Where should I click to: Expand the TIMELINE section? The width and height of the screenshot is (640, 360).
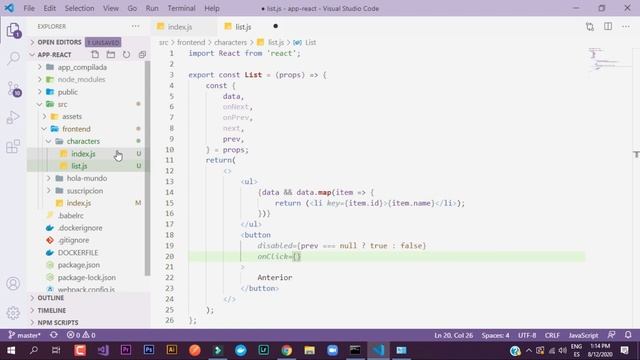pos(51,310)
